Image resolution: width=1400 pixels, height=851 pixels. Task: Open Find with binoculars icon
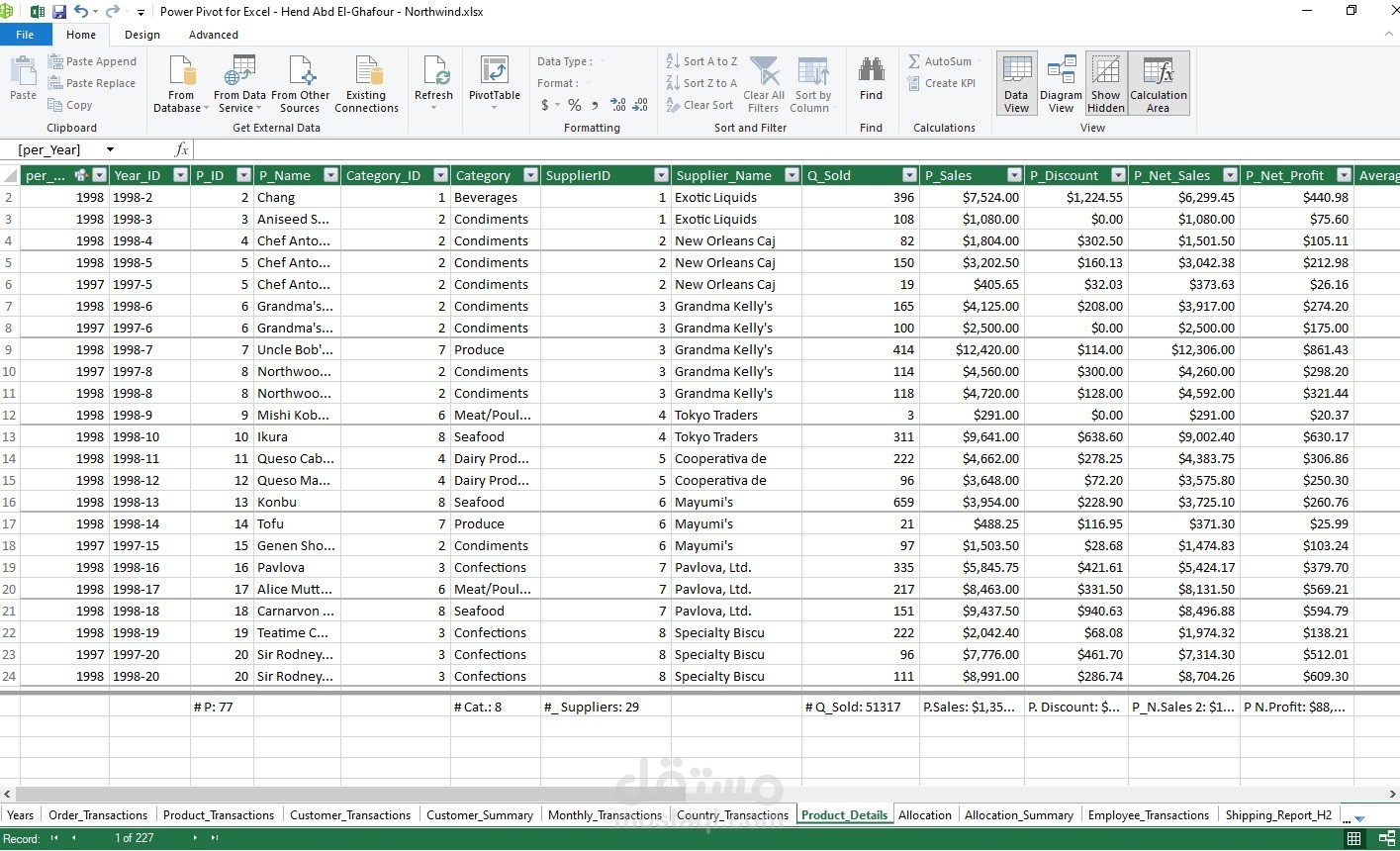(x=871, y=79)
